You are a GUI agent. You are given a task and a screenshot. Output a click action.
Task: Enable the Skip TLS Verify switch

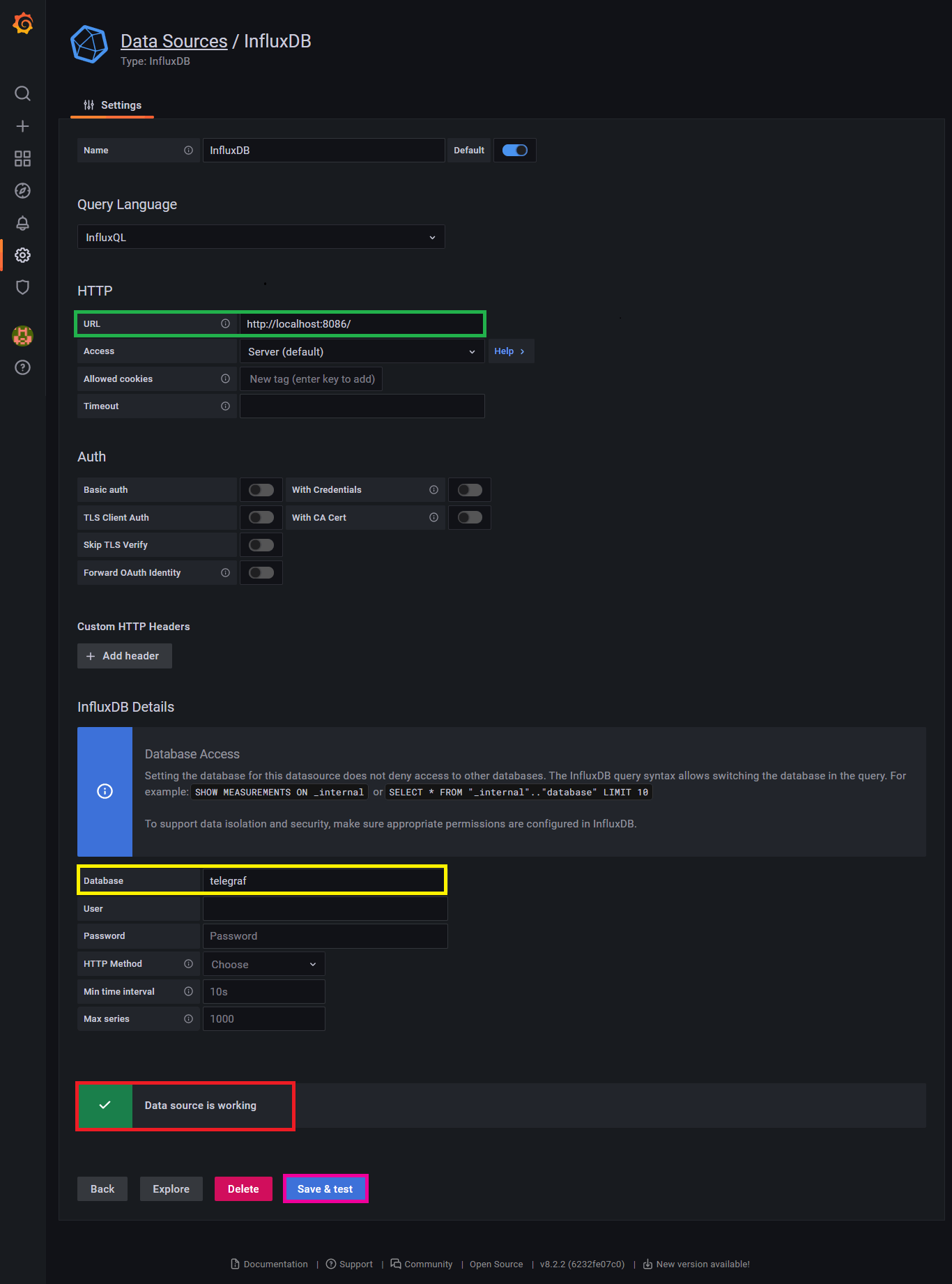(261, 545)
